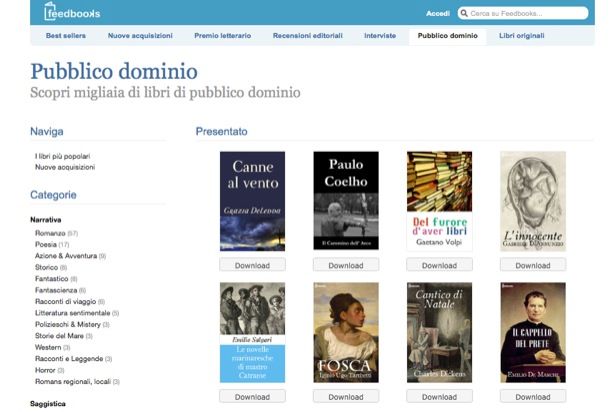The width and height of the screenshot is (610, 412).
Task: Click the Saggistica heading
Action: click(48, 404)
